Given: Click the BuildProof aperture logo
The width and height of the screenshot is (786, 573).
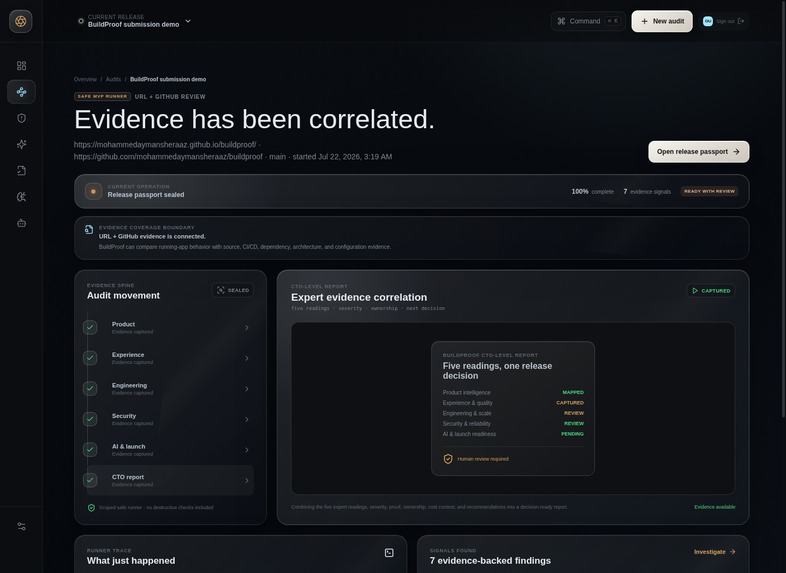Looking at the screenshot, I should click(x=21, y=21).
